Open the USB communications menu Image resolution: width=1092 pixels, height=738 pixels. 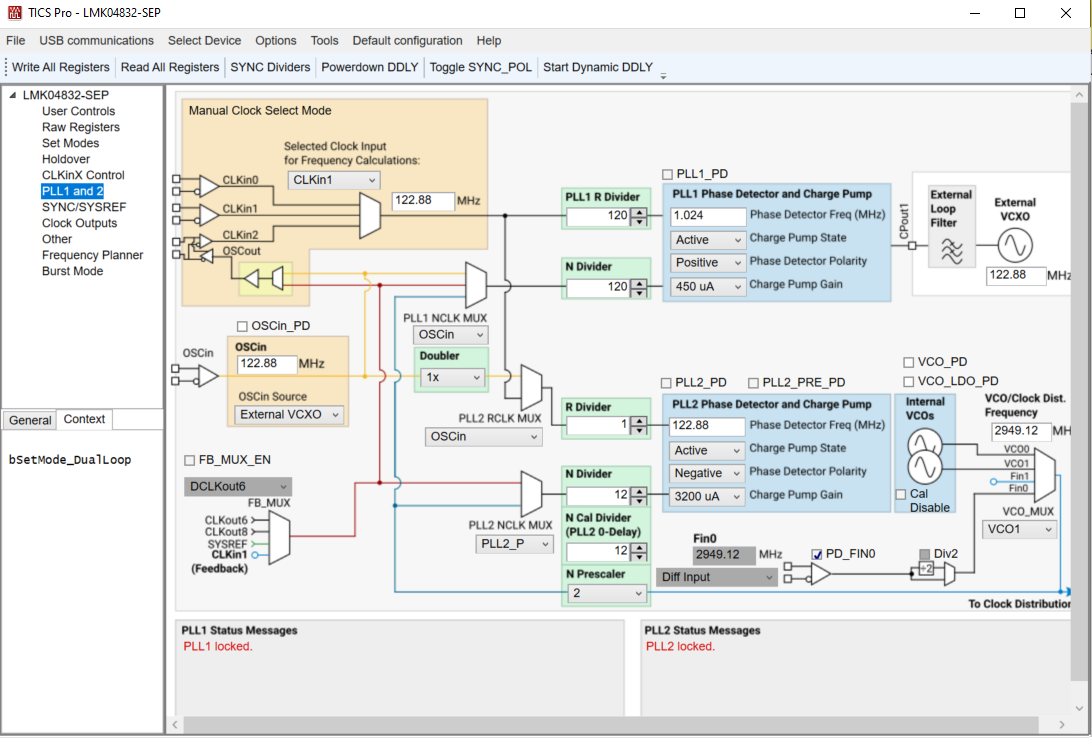click(x=96, y=40)
